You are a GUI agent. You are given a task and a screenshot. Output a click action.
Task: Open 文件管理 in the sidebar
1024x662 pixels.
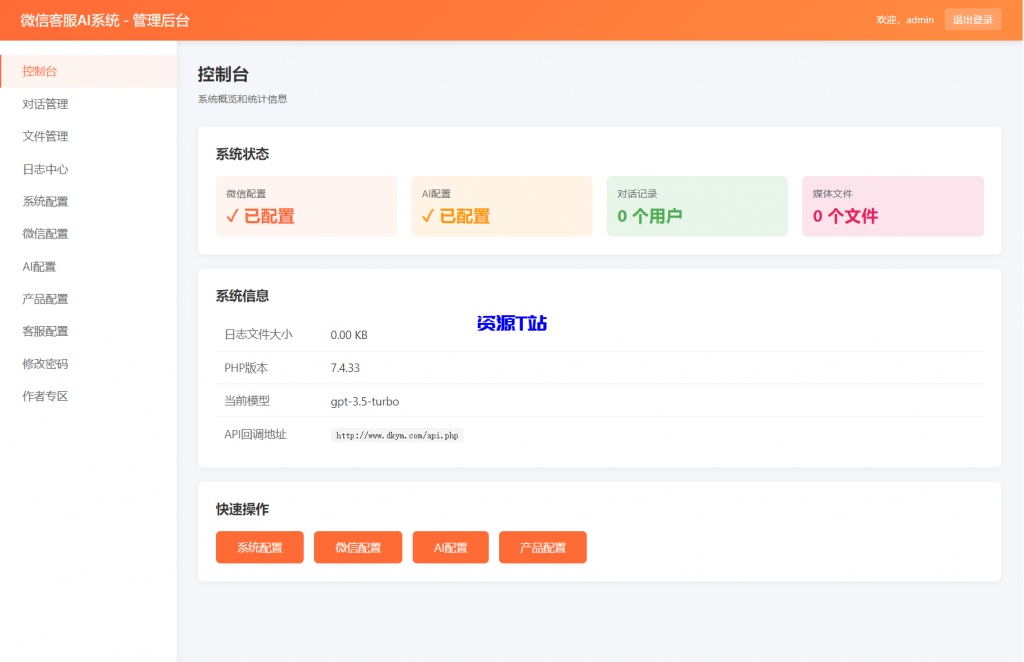(x=49, y=136)
